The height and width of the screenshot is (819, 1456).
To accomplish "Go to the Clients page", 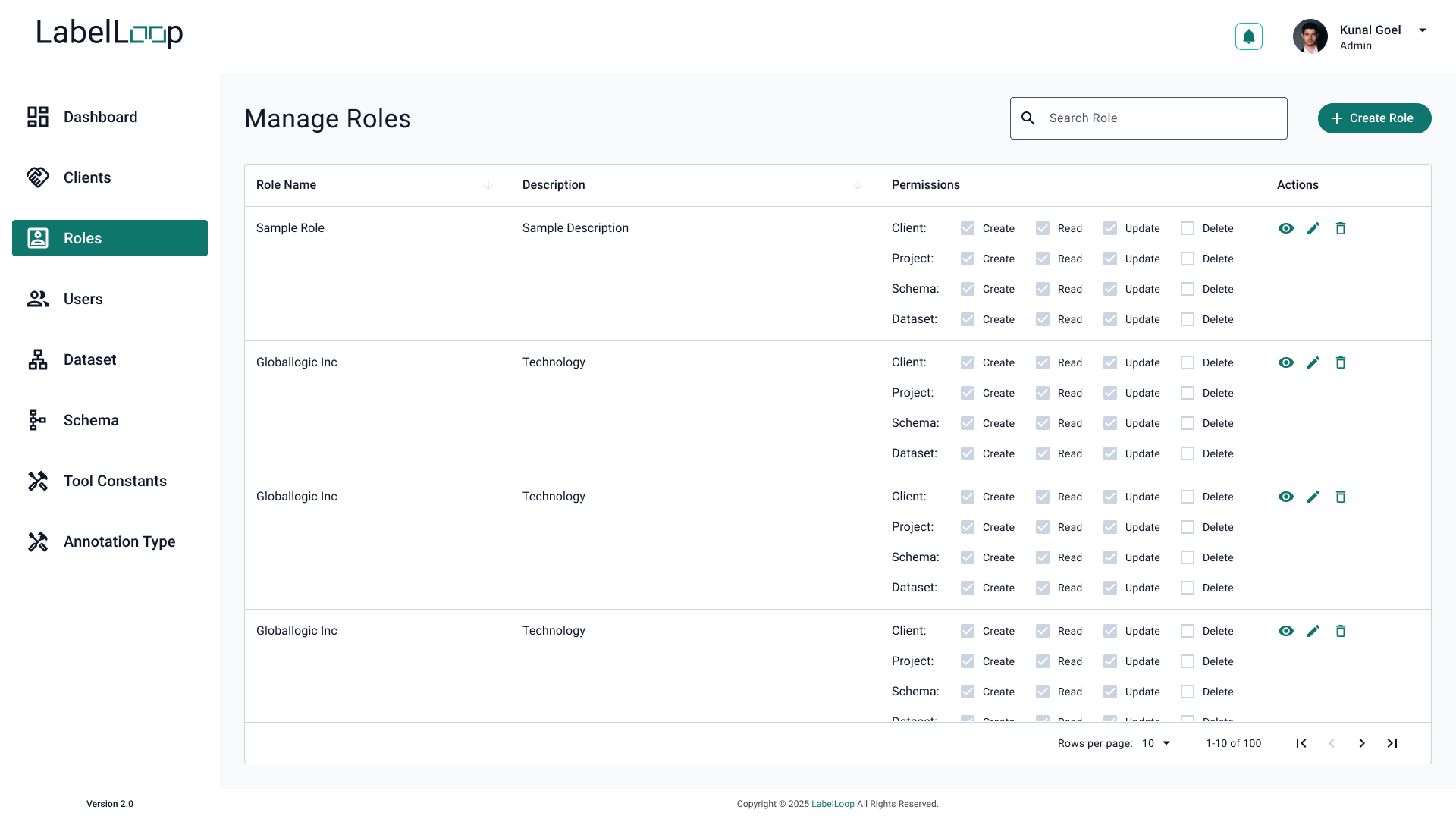I will pos(110,177).
